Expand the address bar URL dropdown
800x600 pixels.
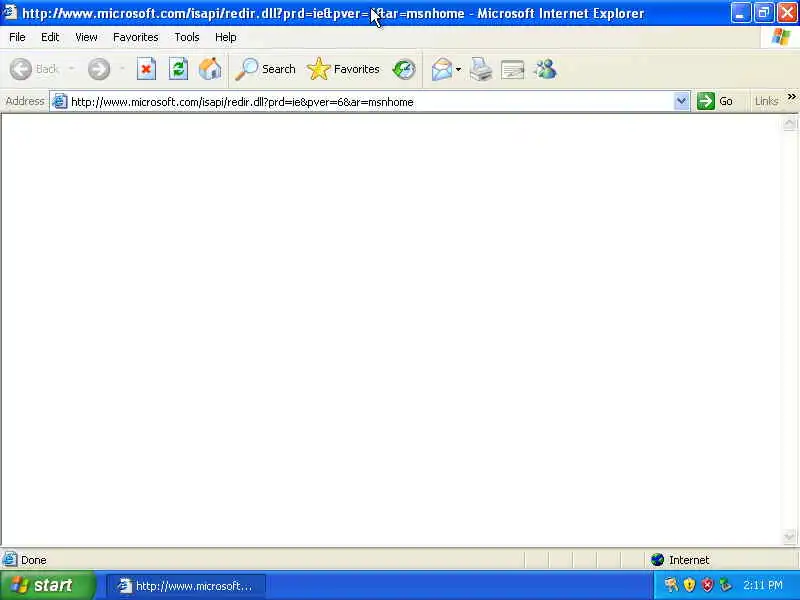click(681, 101)
